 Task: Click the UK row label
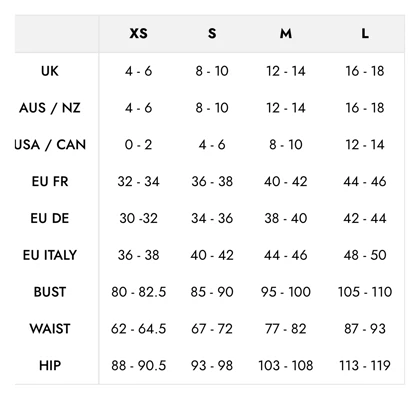click(50, 71)
